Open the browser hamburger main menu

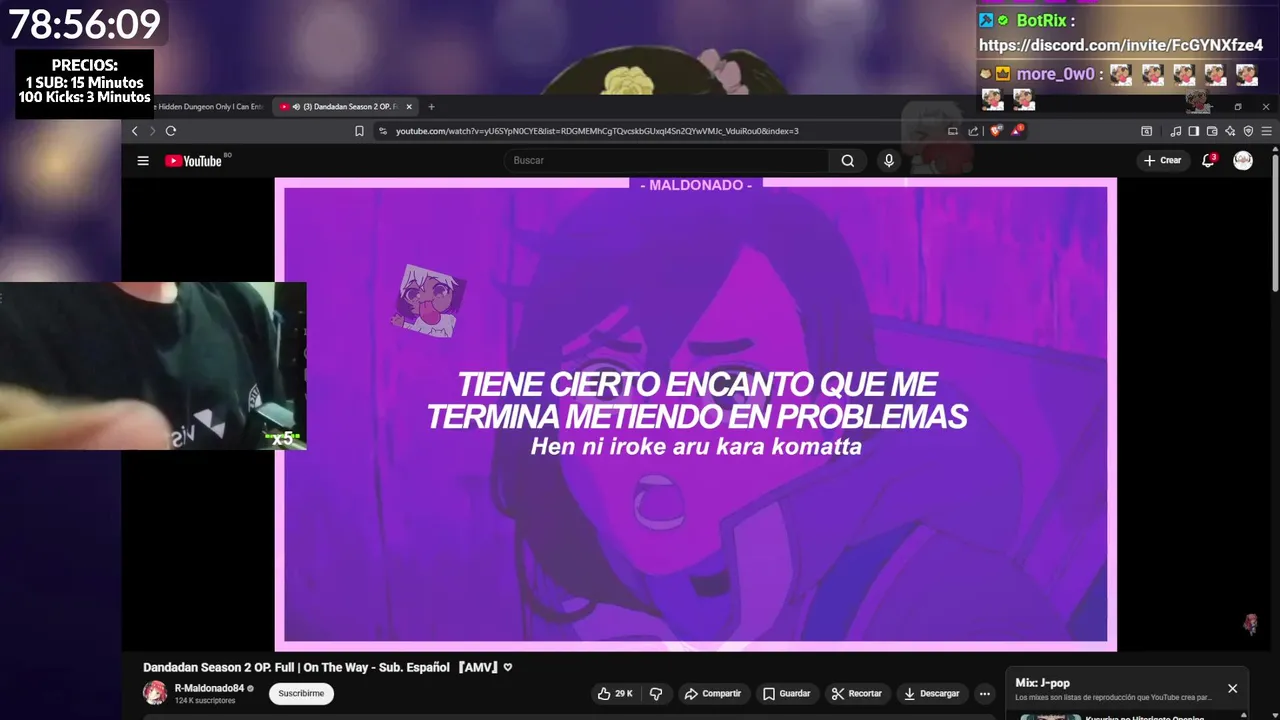point(1267,131)
